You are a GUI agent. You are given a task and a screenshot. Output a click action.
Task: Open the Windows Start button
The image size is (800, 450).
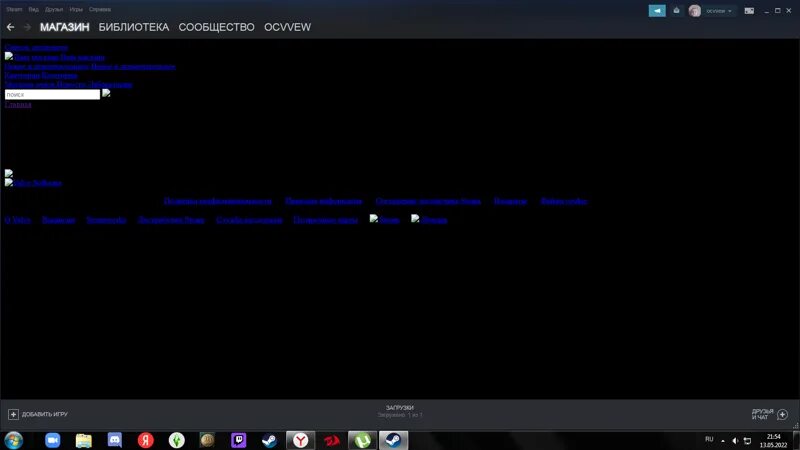coord(14,440)
